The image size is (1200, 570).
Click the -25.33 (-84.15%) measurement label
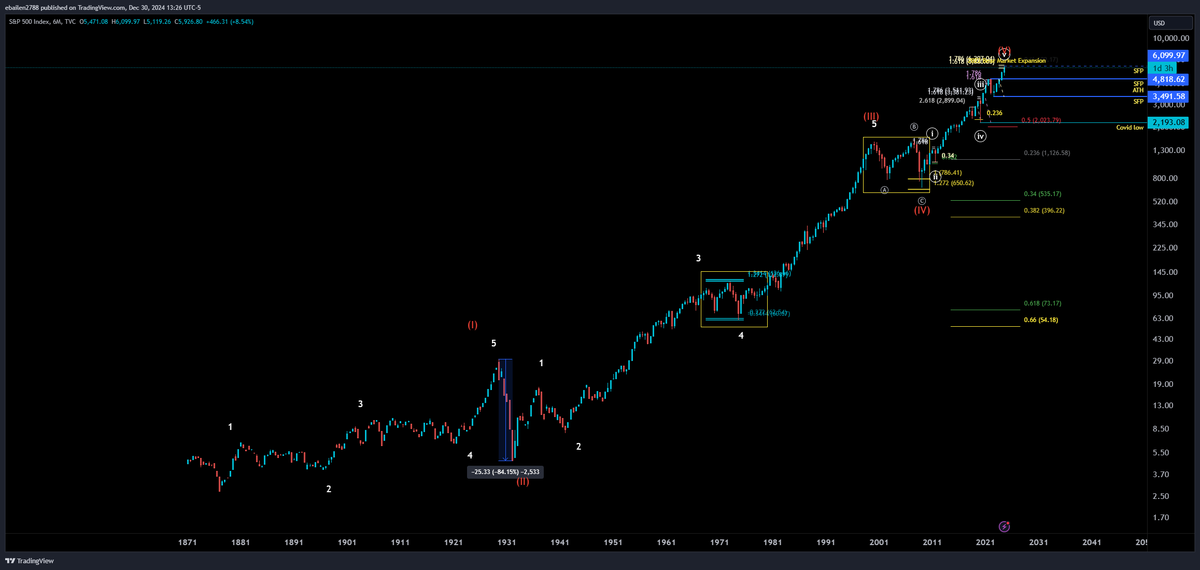pos(505,471)
